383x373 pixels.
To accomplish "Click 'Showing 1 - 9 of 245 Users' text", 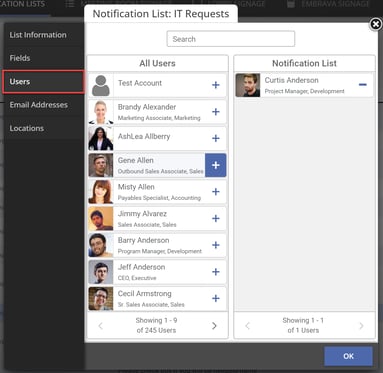I will (156, 325).
